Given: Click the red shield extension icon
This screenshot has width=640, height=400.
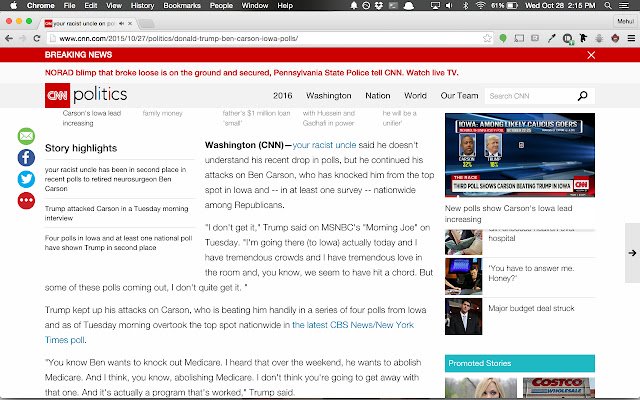Looking at the screenshot, I should point(615,38).
